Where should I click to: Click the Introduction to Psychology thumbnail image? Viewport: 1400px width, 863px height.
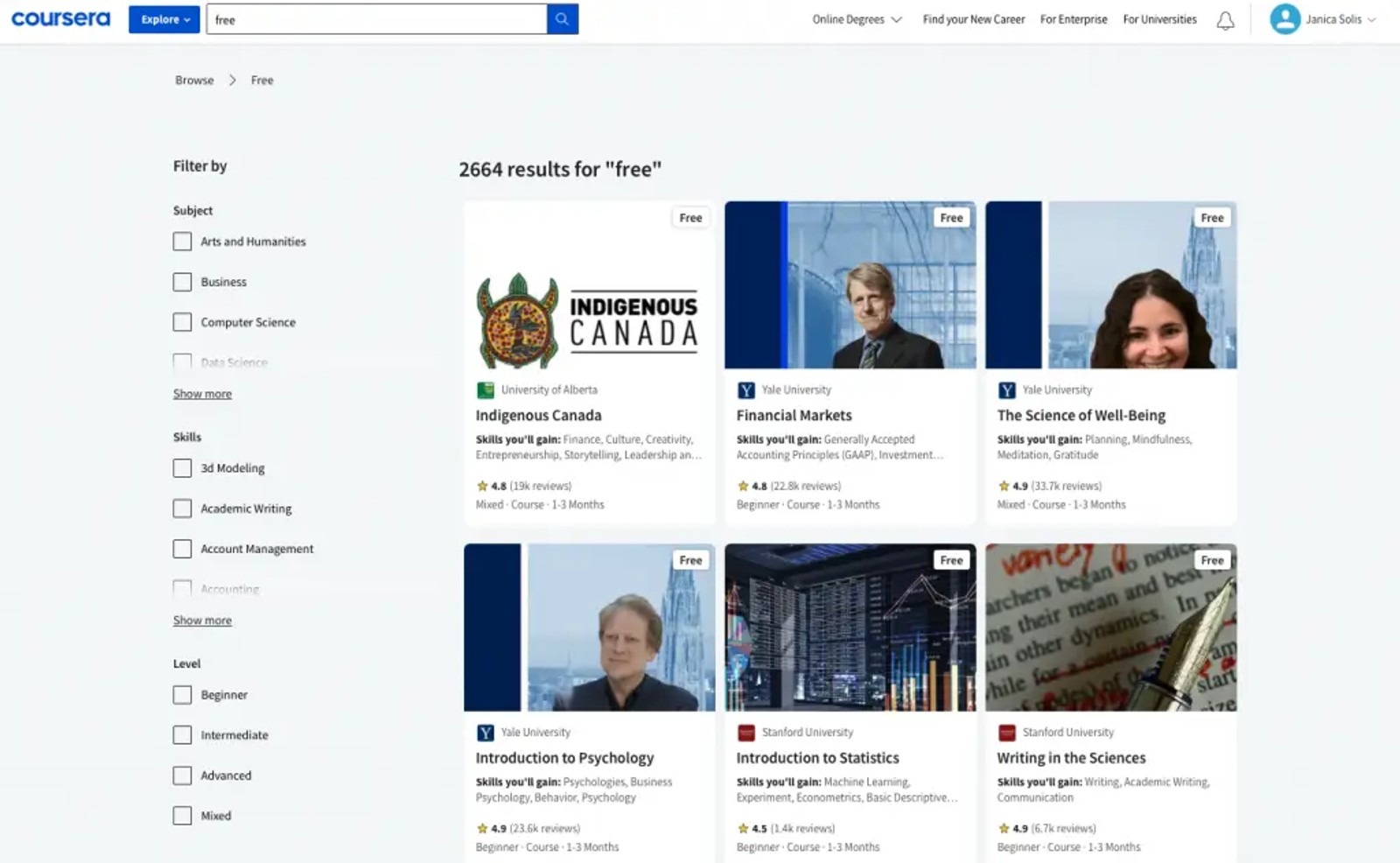click(589, 628)
